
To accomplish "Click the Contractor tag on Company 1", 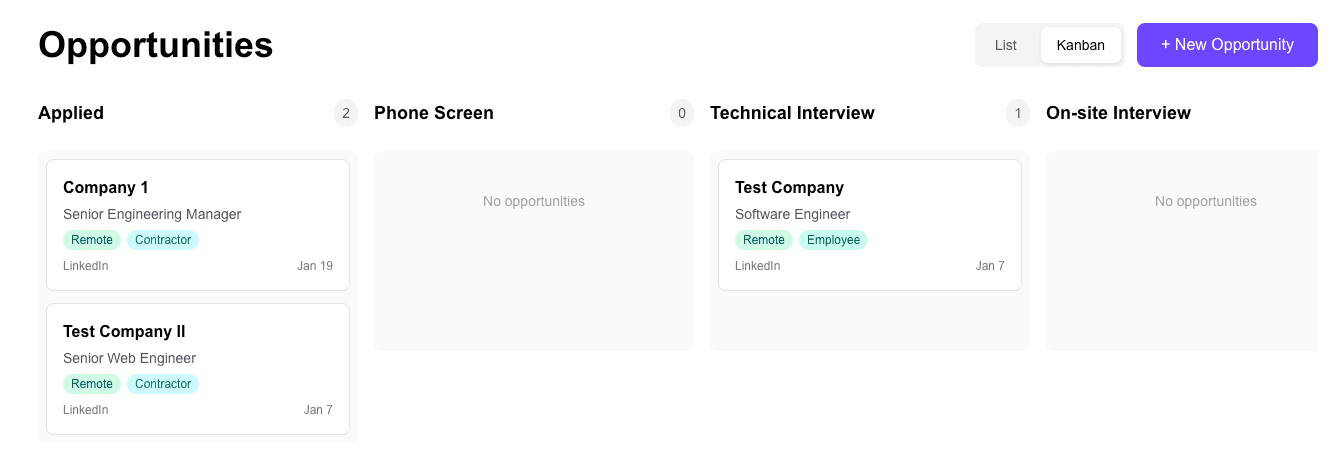I will pyautogui.click(x=163, y=240).
